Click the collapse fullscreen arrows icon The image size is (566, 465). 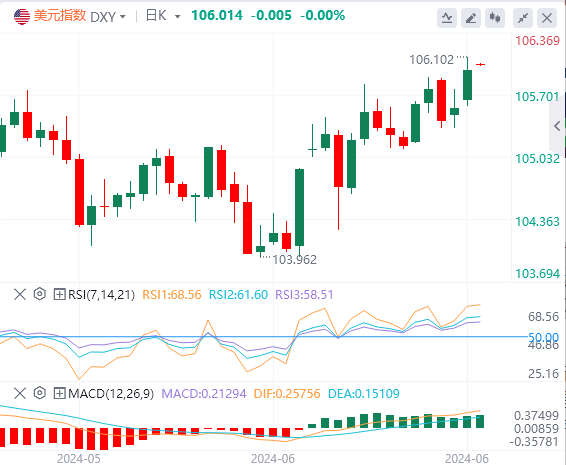point(523,17)
